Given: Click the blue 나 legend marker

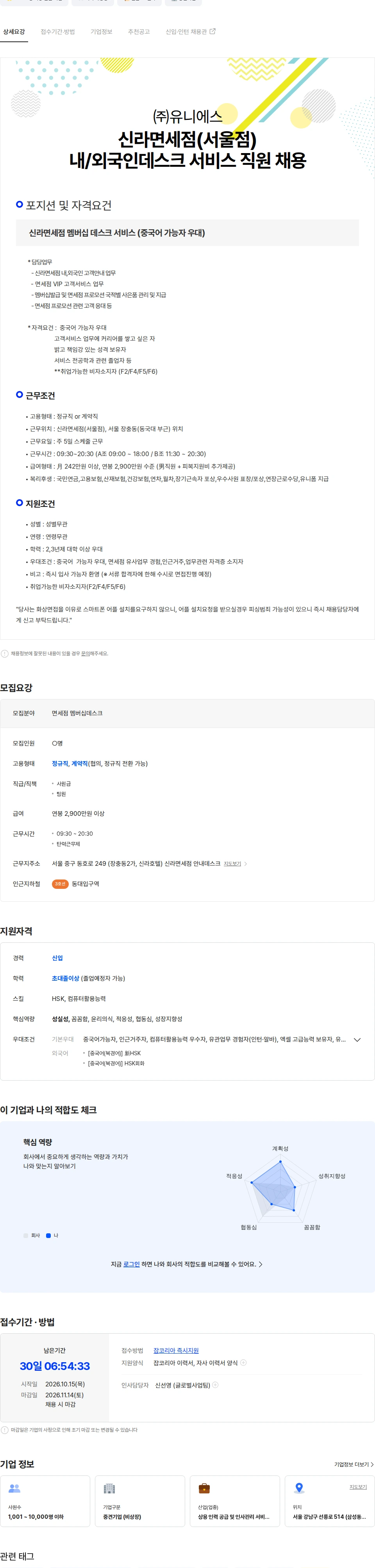Looking at the screenshot, I should coord(49,1236).
